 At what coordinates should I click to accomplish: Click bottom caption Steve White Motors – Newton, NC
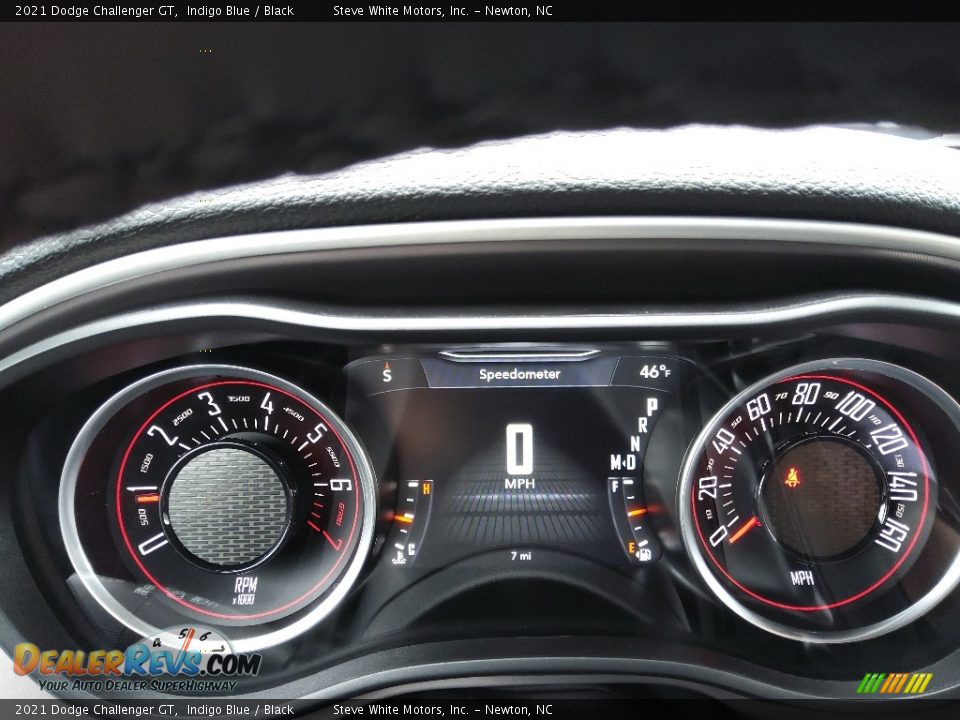pos(443,710)
